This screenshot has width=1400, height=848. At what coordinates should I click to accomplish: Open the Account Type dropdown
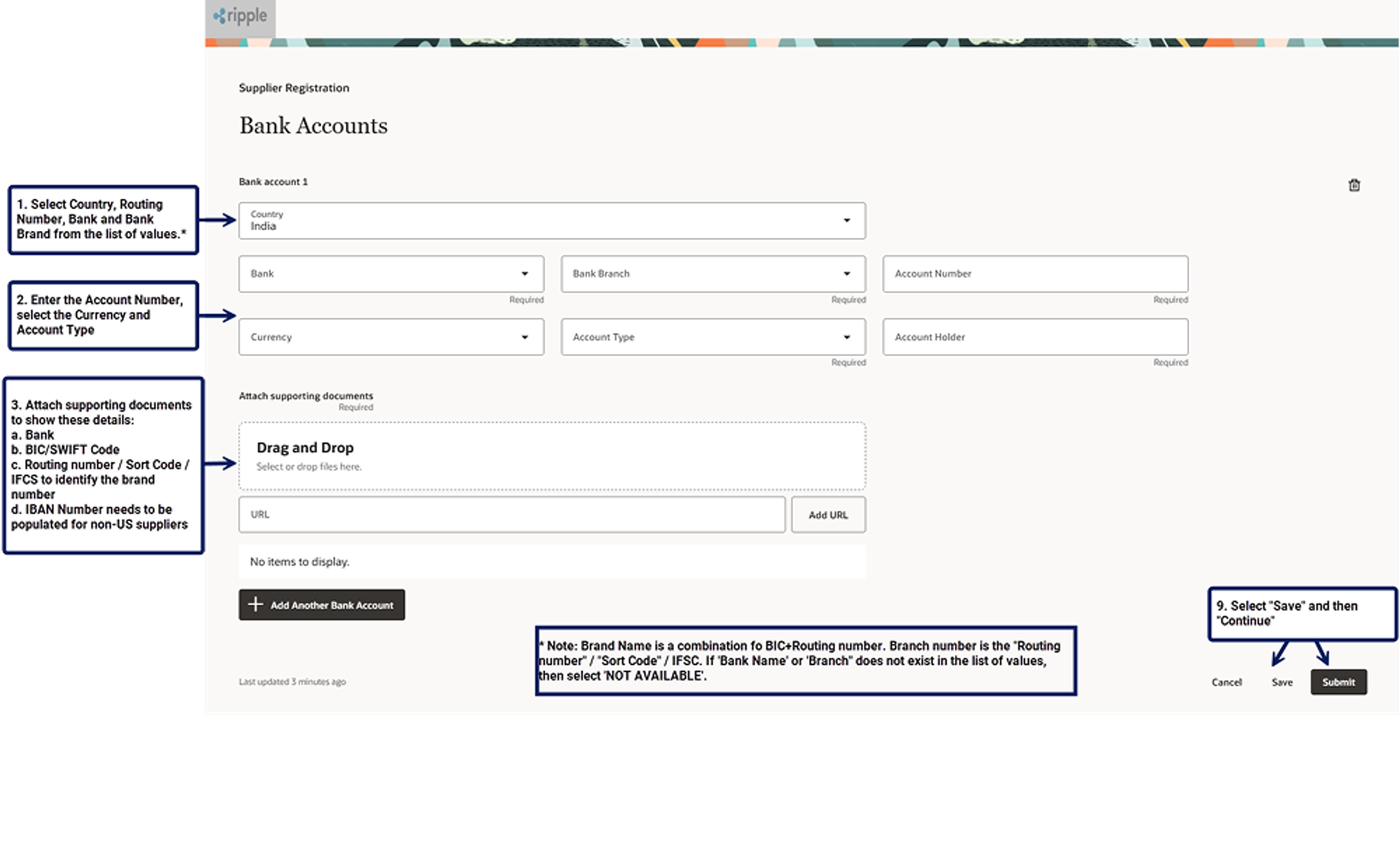pos(713,337)
